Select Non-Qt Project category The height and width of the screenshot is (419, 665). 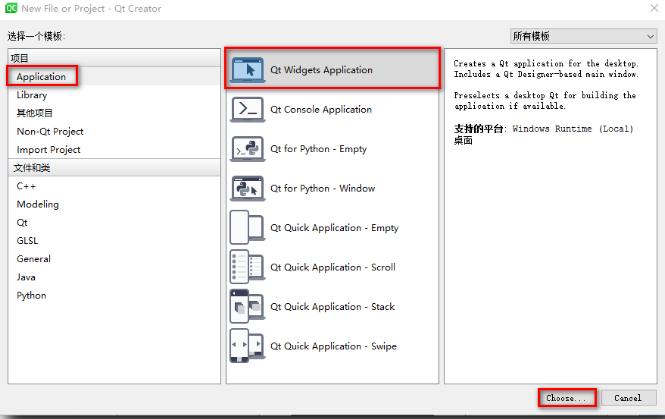[50, 131]
